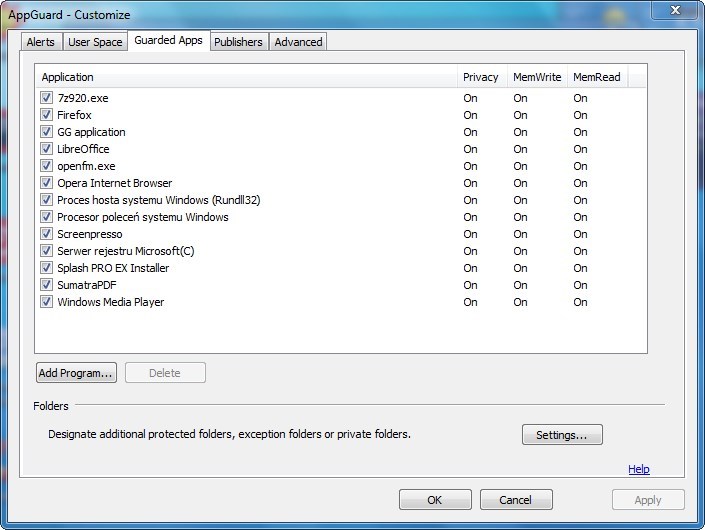705x530 pixels.
Task: Click the Cancel button
Action: tap(516, 500)
